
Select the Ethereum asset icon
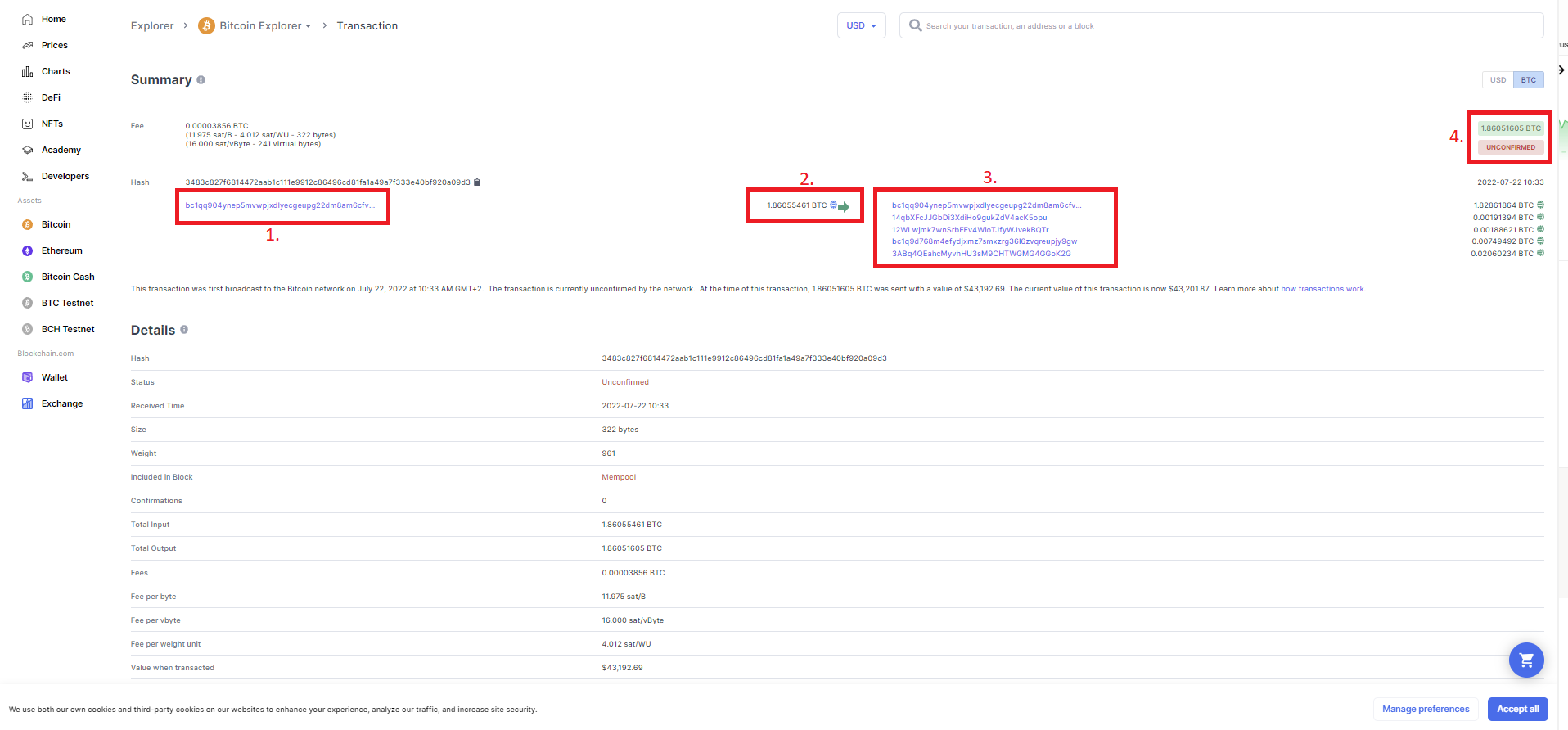(27, 250)
